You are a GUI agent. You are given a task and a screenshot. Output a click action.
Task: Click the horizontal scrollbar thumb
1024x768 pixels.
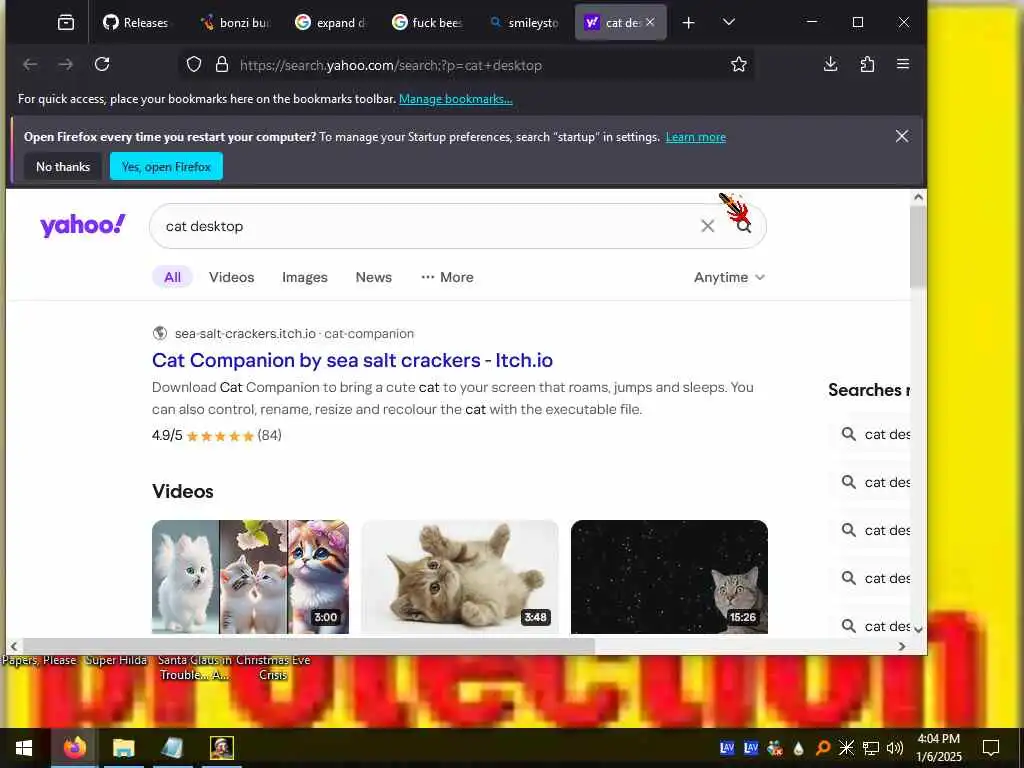point(309,646)
